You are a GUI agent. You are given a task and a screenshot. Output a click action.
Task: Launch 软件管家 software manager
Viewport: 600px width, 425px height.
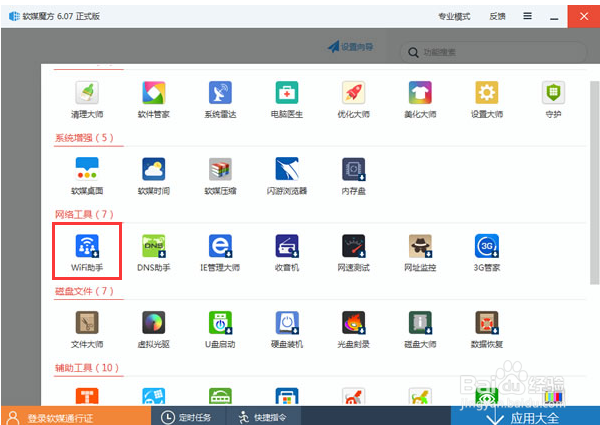tap(153, 99)
